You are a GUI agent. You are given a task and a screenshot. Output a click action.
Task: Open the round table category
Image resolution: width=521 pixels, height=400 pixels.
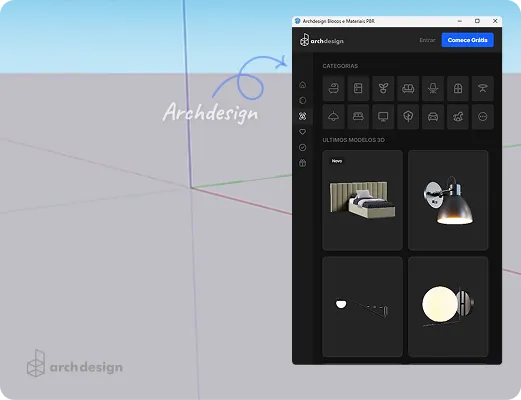click(x=483, y=88)
